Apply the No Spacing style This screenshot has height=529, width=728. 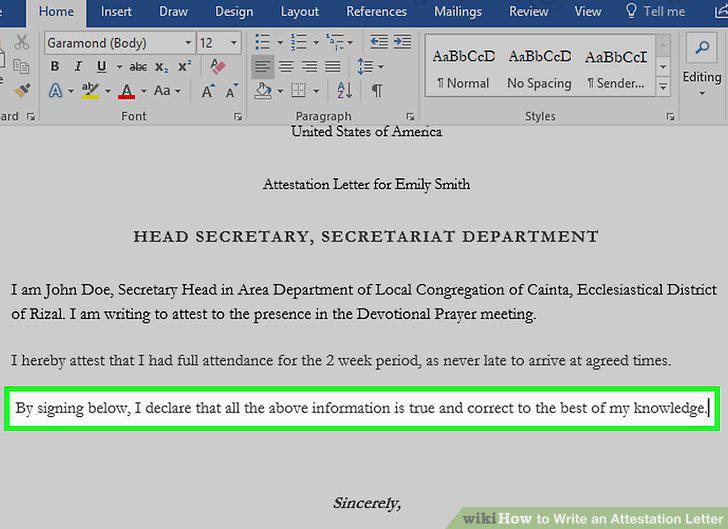point(540,69)
